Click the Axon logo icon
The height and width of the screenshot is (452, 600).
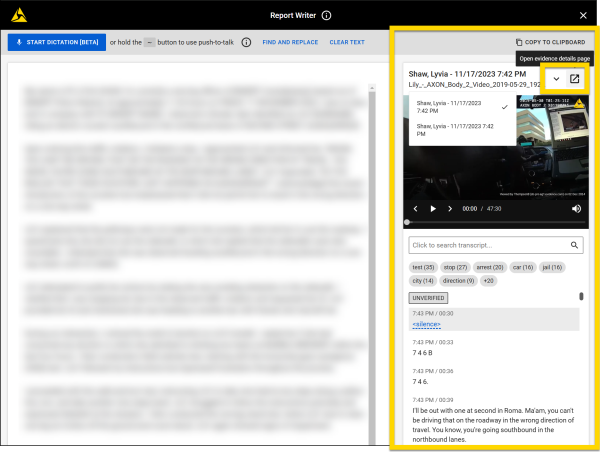(18, 15)
